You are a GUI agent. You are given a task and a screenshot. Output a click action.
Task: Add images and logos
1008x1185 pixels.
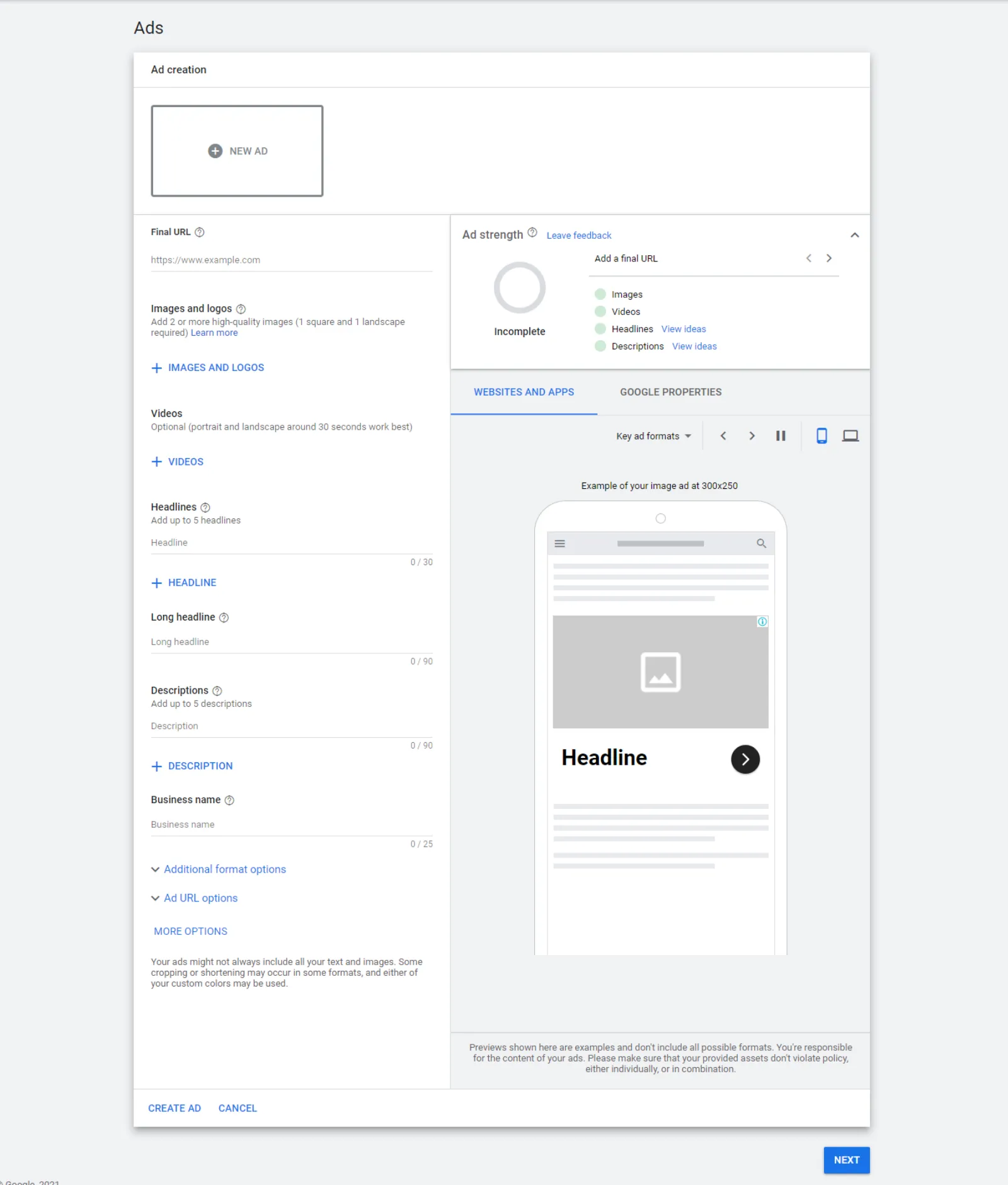tap(208, 368)
